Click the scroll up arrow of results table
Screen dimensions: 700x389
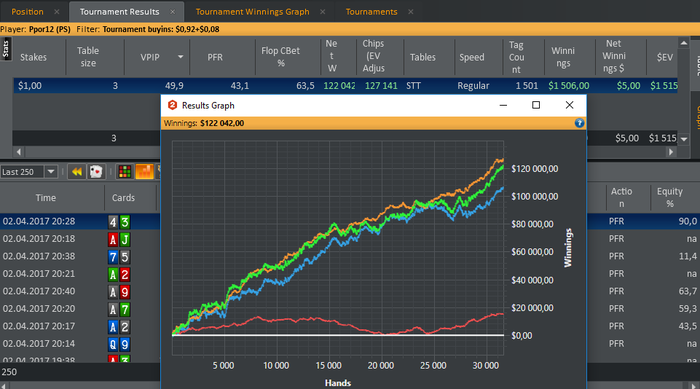(683, 43)
